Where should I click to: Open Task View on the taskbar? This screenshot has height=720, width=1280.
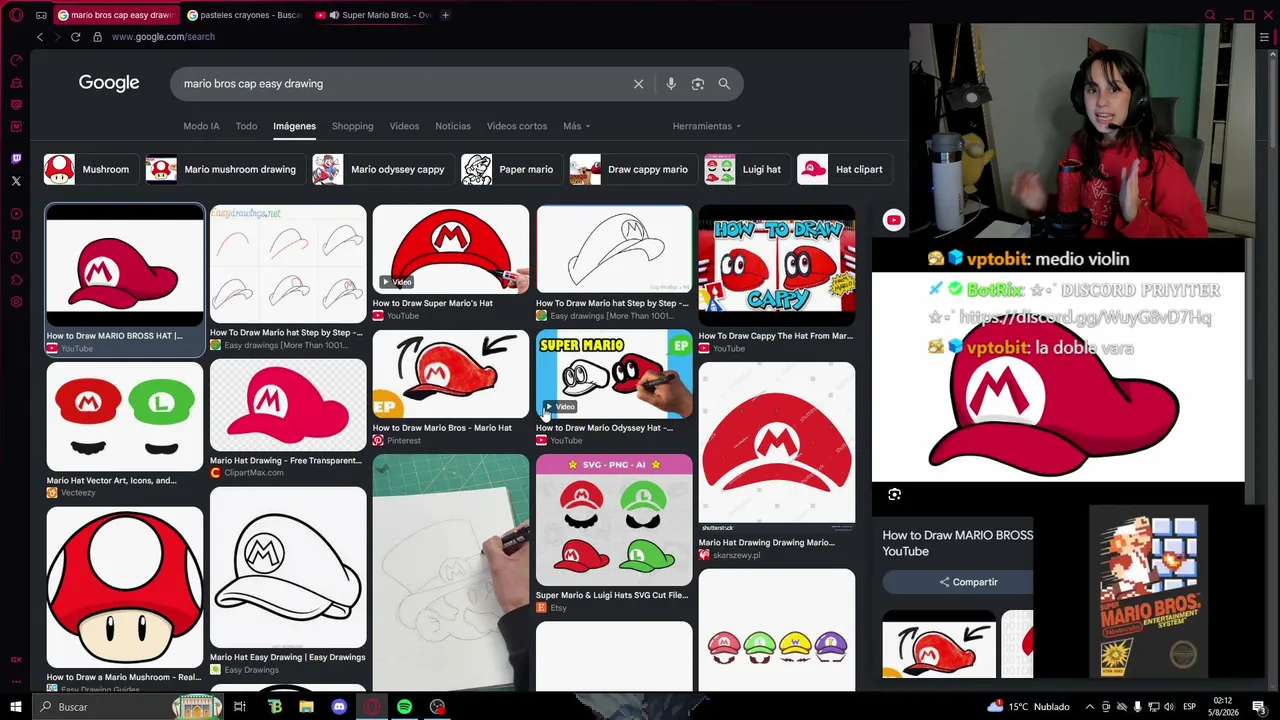click(240, 707)
